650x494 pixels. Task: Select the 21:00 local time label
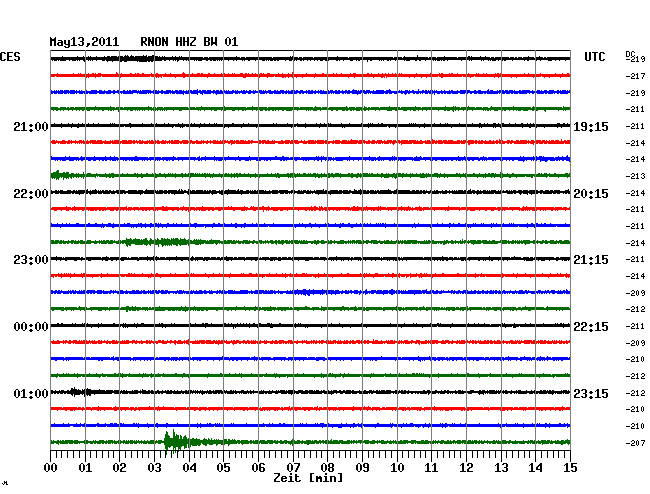pos(31,126)
